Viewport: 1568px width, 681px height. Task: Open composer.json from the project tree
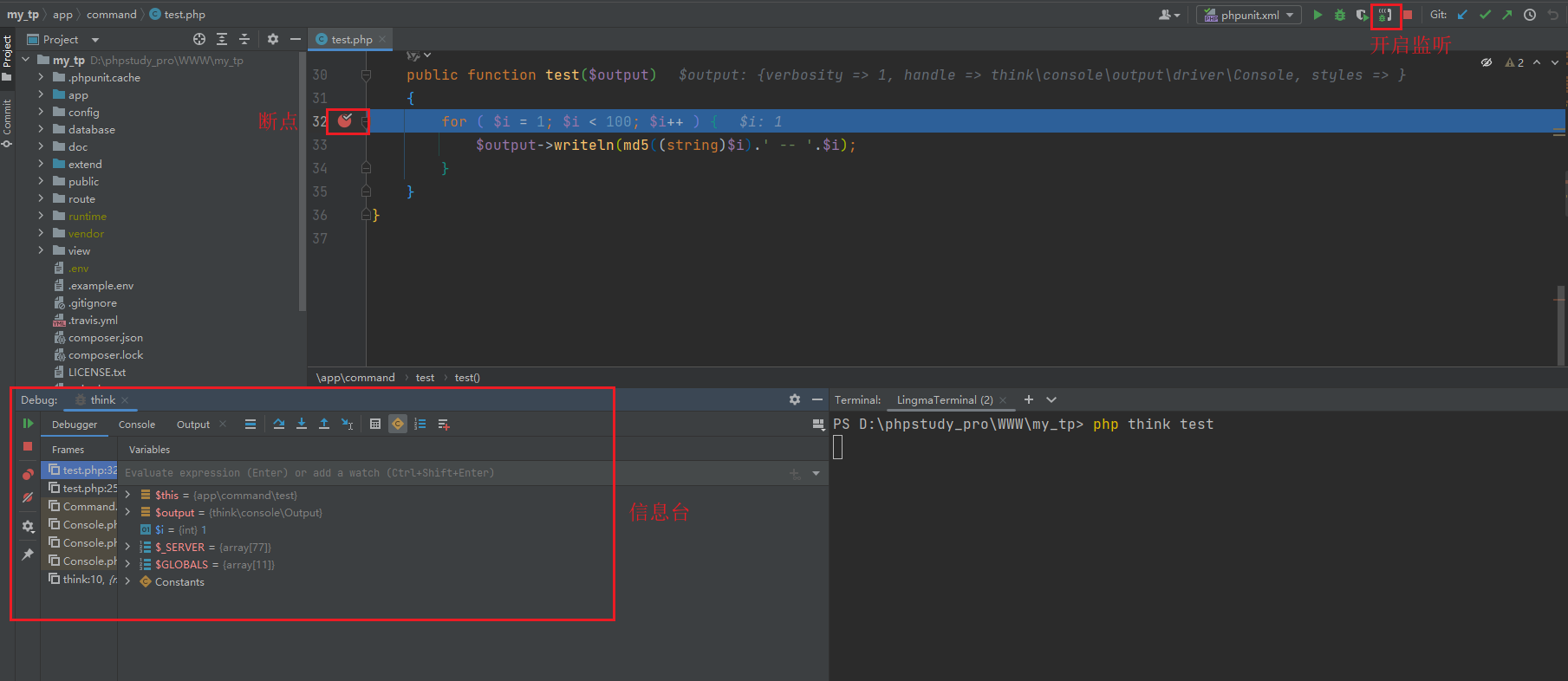(105, 338)
